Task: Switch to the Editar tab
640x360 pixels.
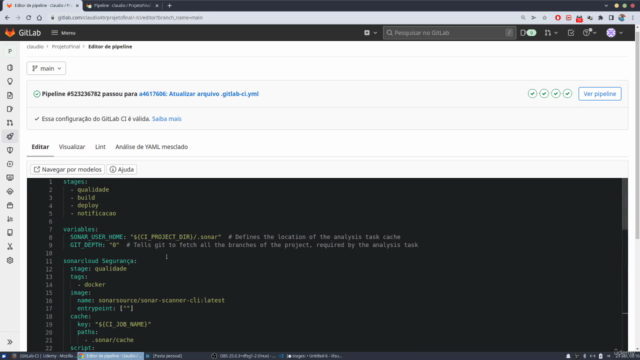Action: click(x=40, y=147)
